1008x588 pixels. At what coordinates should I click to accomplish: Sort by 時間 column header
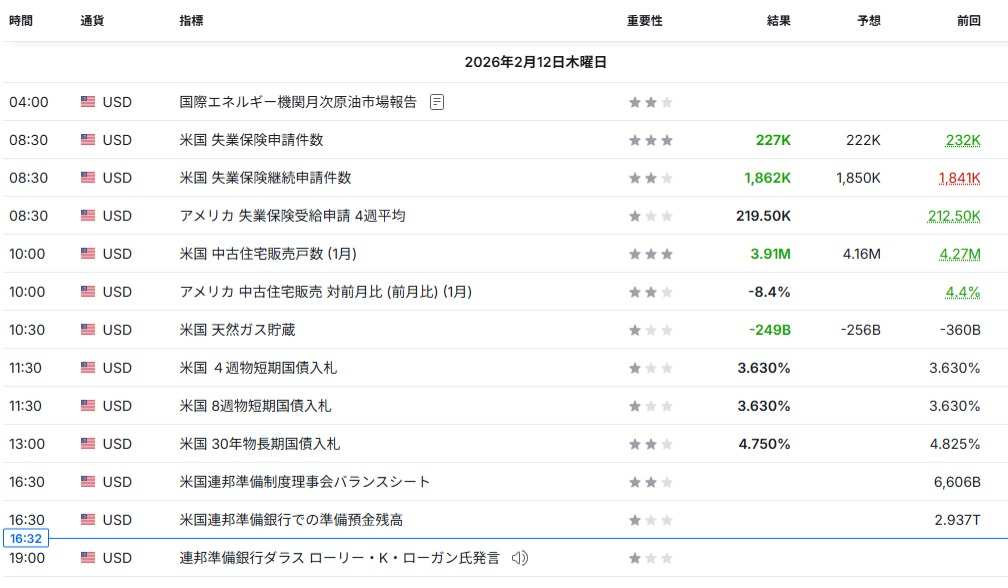tap(21, 21)
